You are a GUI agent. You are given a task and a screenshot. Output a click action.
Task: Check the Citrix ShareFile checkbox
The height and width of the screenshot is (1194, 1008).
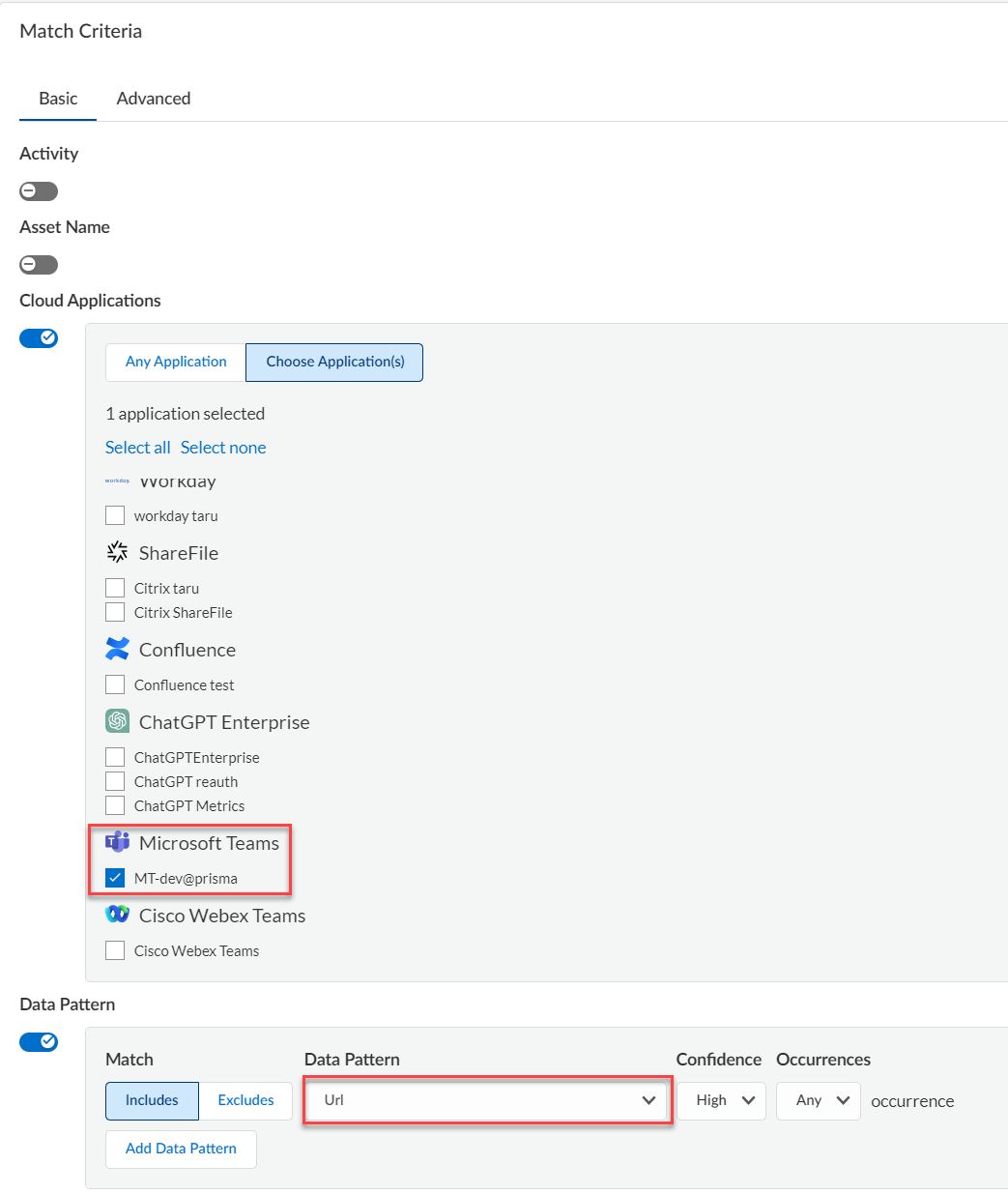[x=115, y=612]
